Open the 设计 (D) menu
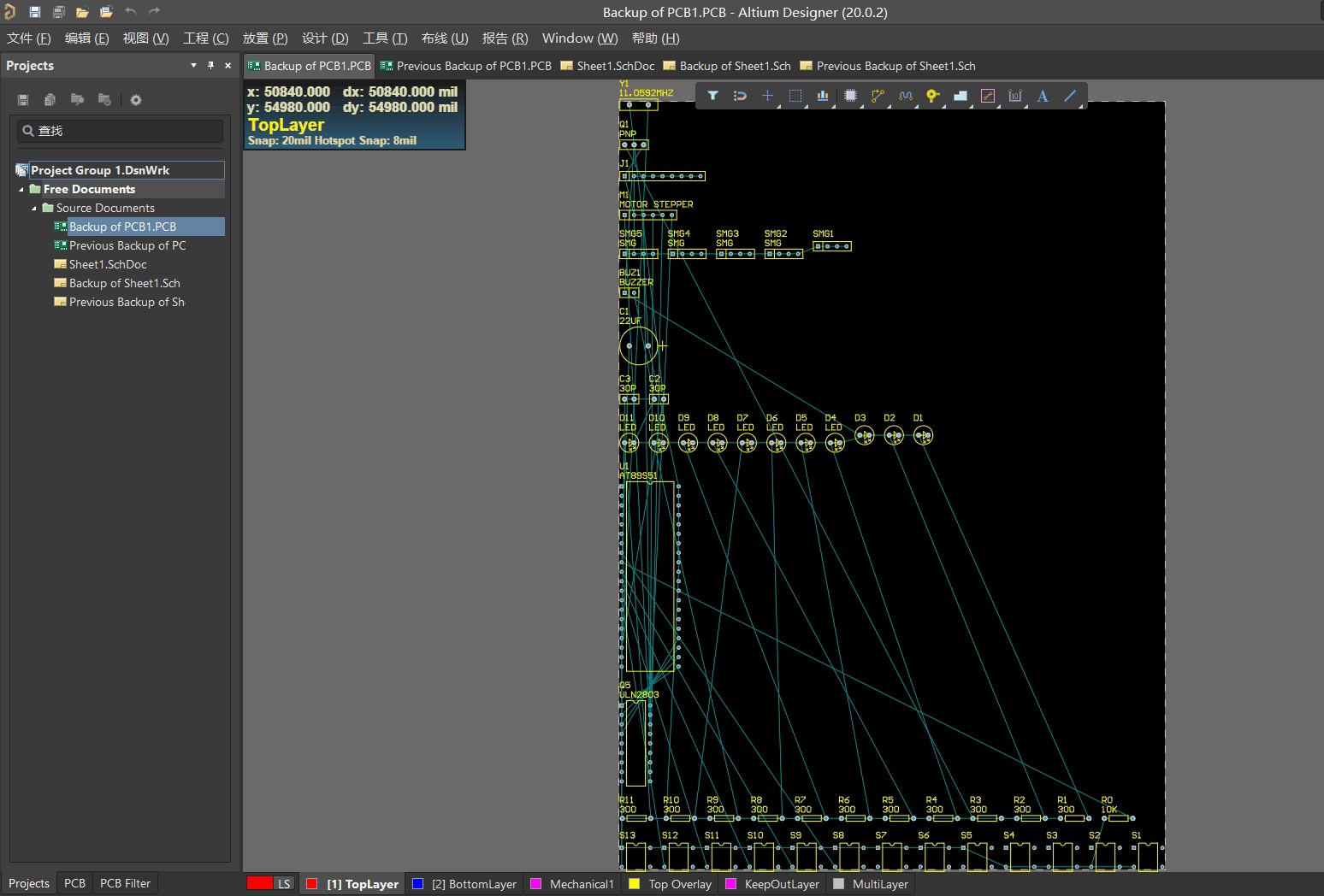This screenshot has height=896, width=1324. (325, 38)
